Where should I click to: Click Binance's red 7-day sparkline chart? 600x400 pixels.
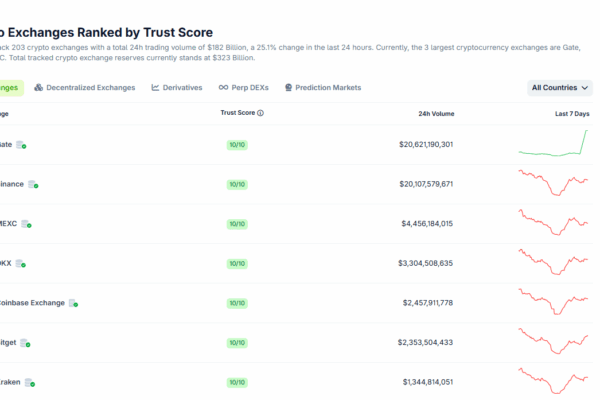pos(553,184)
